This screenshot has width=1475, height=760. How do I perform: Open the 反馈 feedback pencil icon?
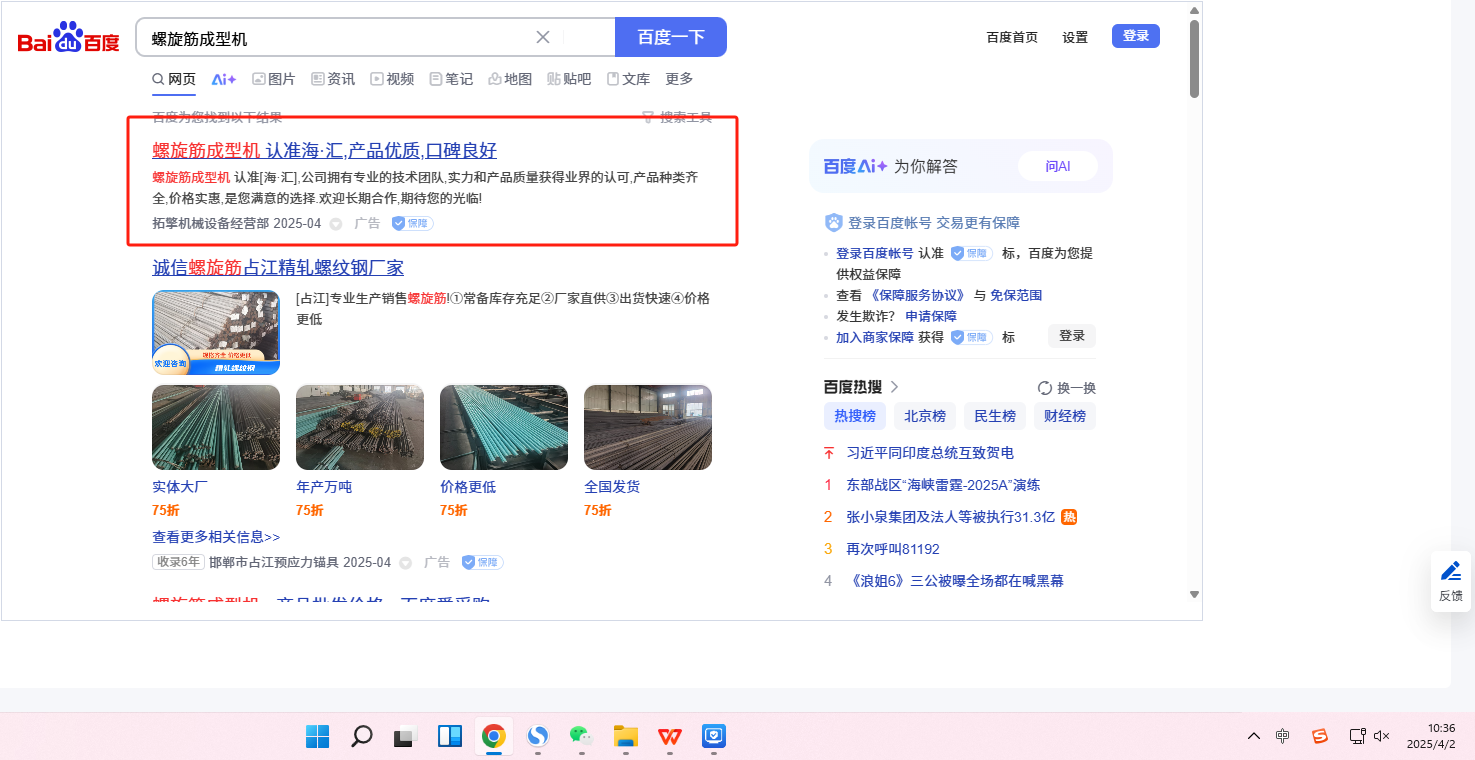(x=1450, y=571)
